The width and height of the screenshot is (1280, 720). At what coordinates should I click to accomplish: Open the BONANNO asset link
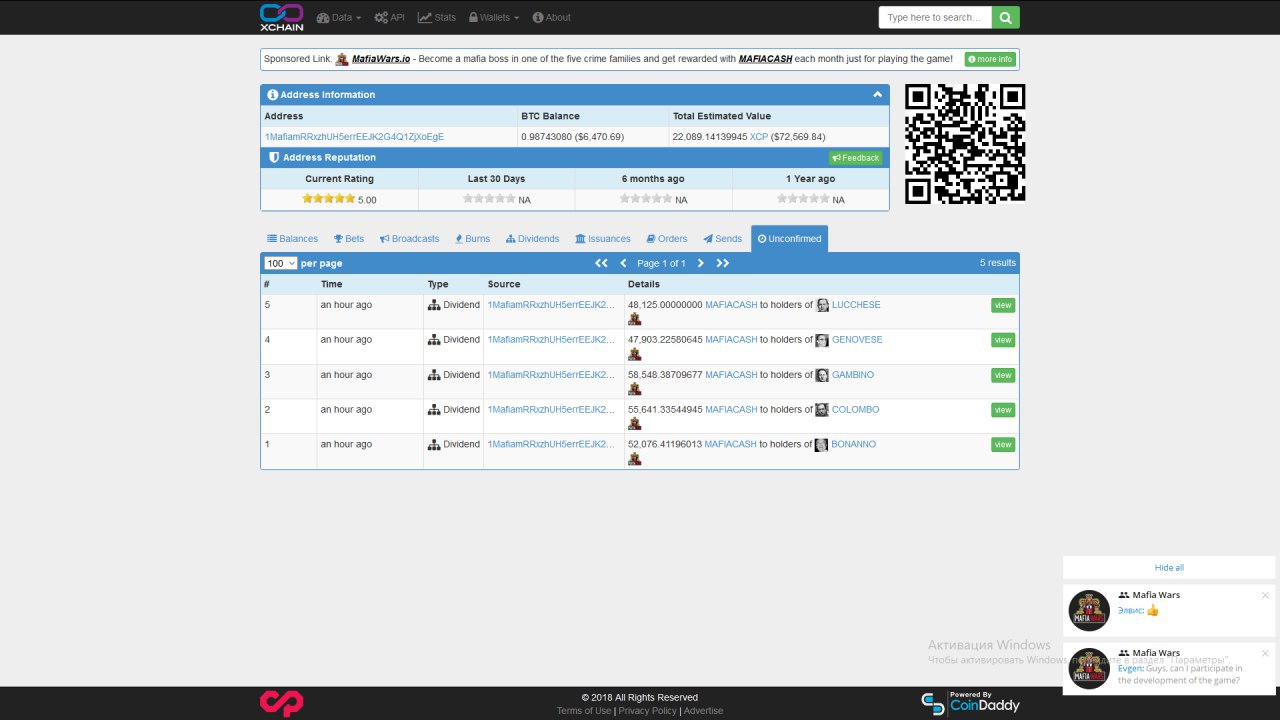[x=853, y=444]
